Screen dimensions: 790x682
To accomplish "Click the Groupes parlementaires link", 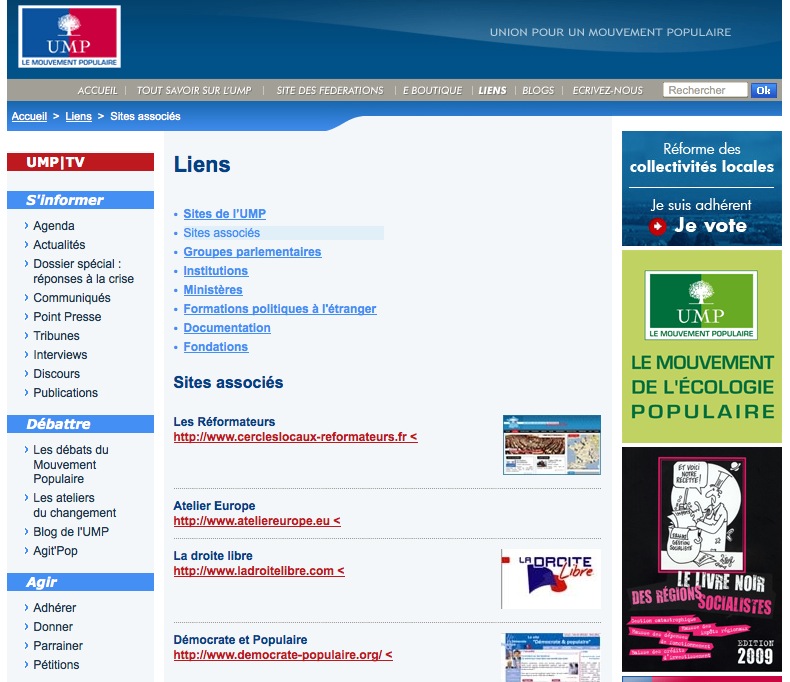I will [252, 252].
